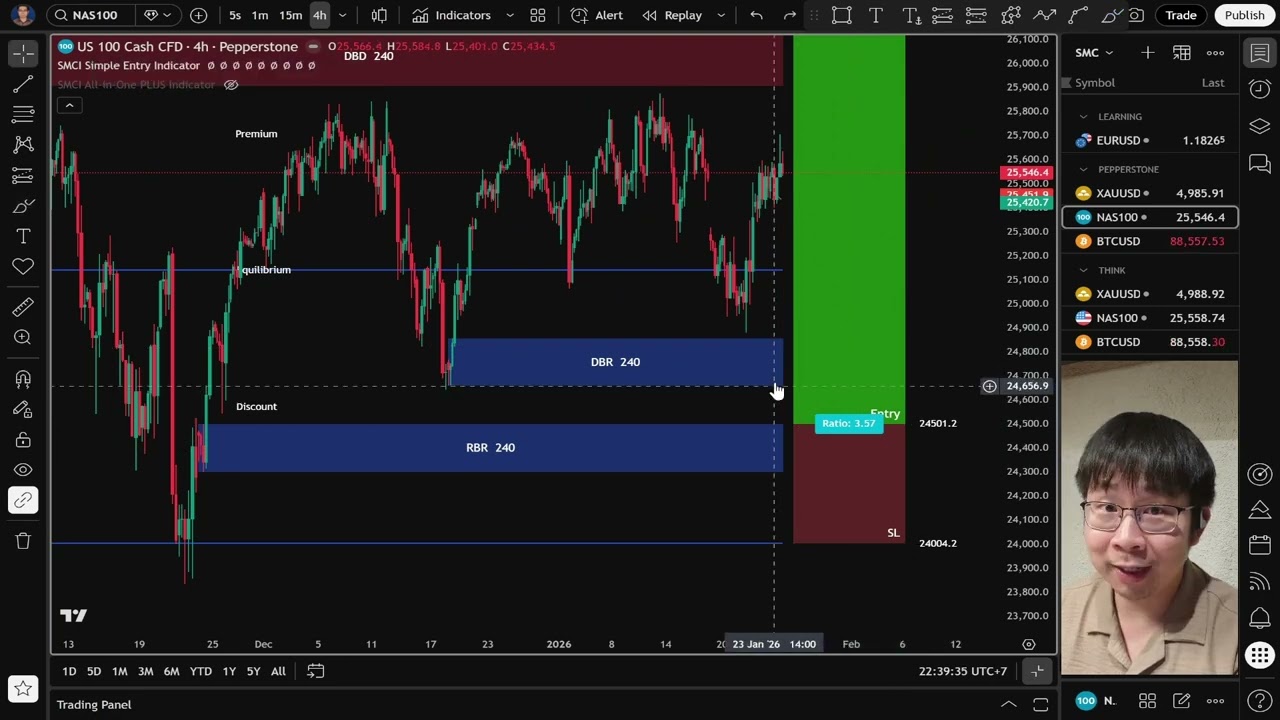Select rectangle tool in top toolbar
This screenshot has height=720, width=1280.
click(x=842, y=15)
